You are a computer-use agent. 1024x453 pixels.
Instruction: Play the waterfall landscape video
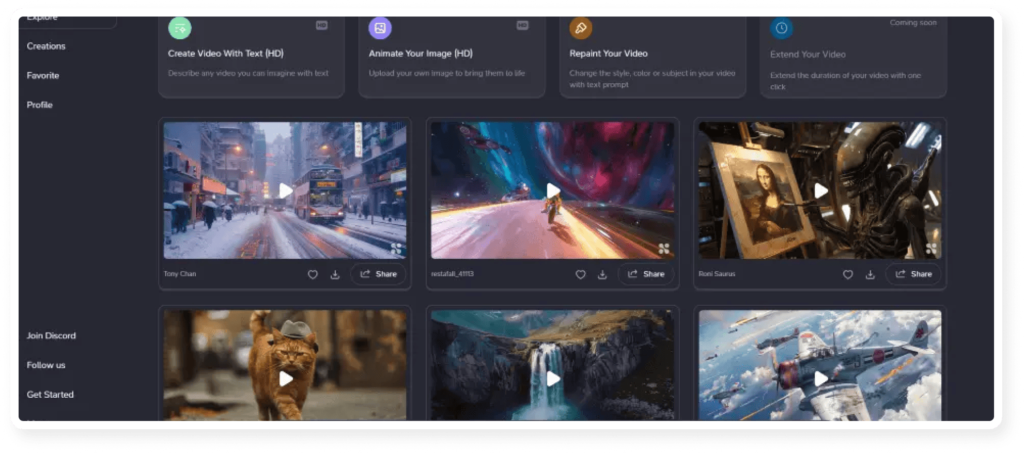tap(553, 379)
